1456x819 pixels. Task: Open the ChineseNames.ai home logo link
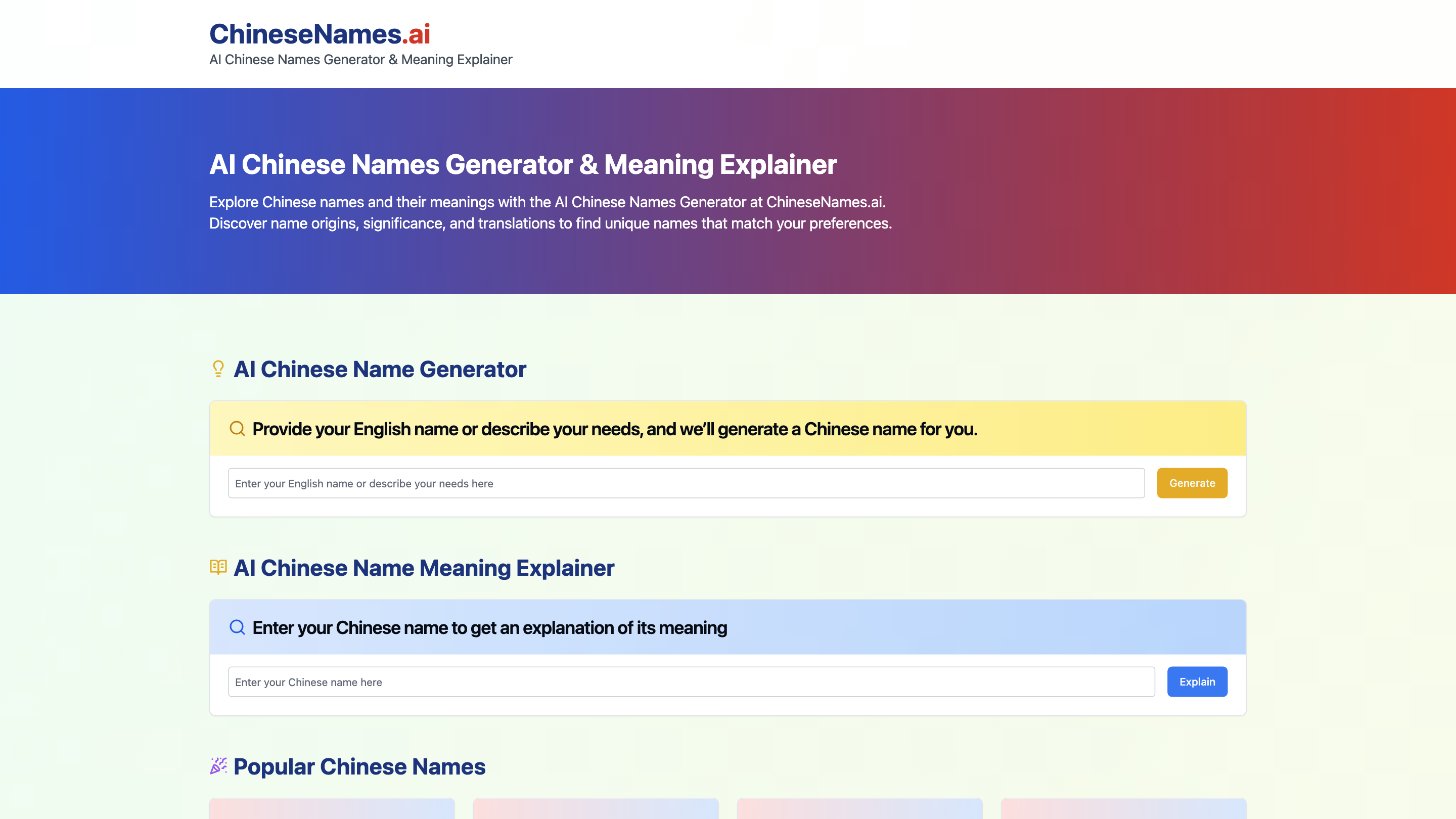320,35
